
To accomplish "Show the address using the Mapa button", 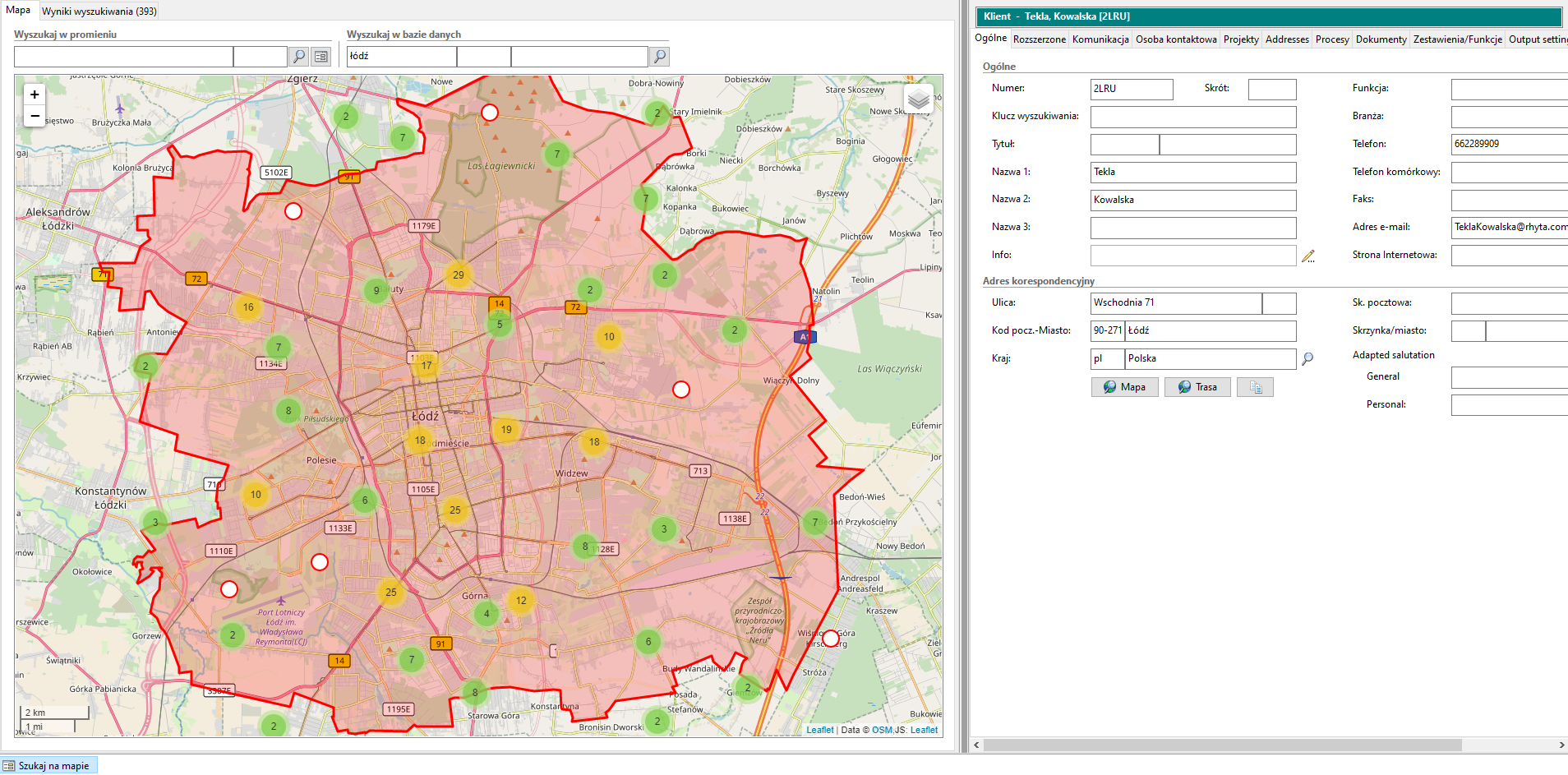I will pos(1124,387).
